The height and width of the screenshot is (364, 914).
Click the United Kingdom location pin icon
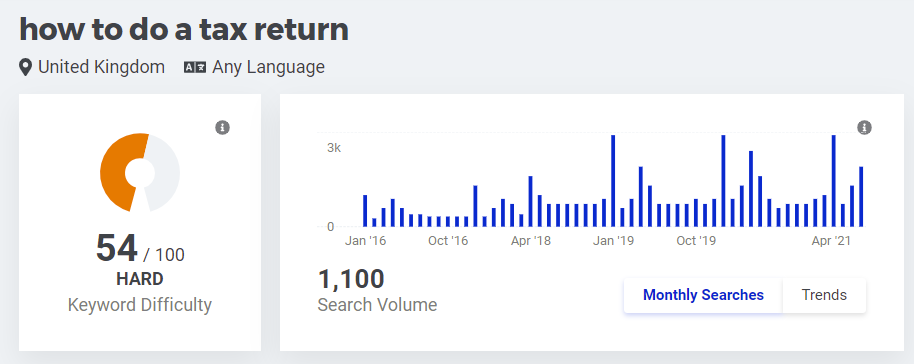[25, 67]
